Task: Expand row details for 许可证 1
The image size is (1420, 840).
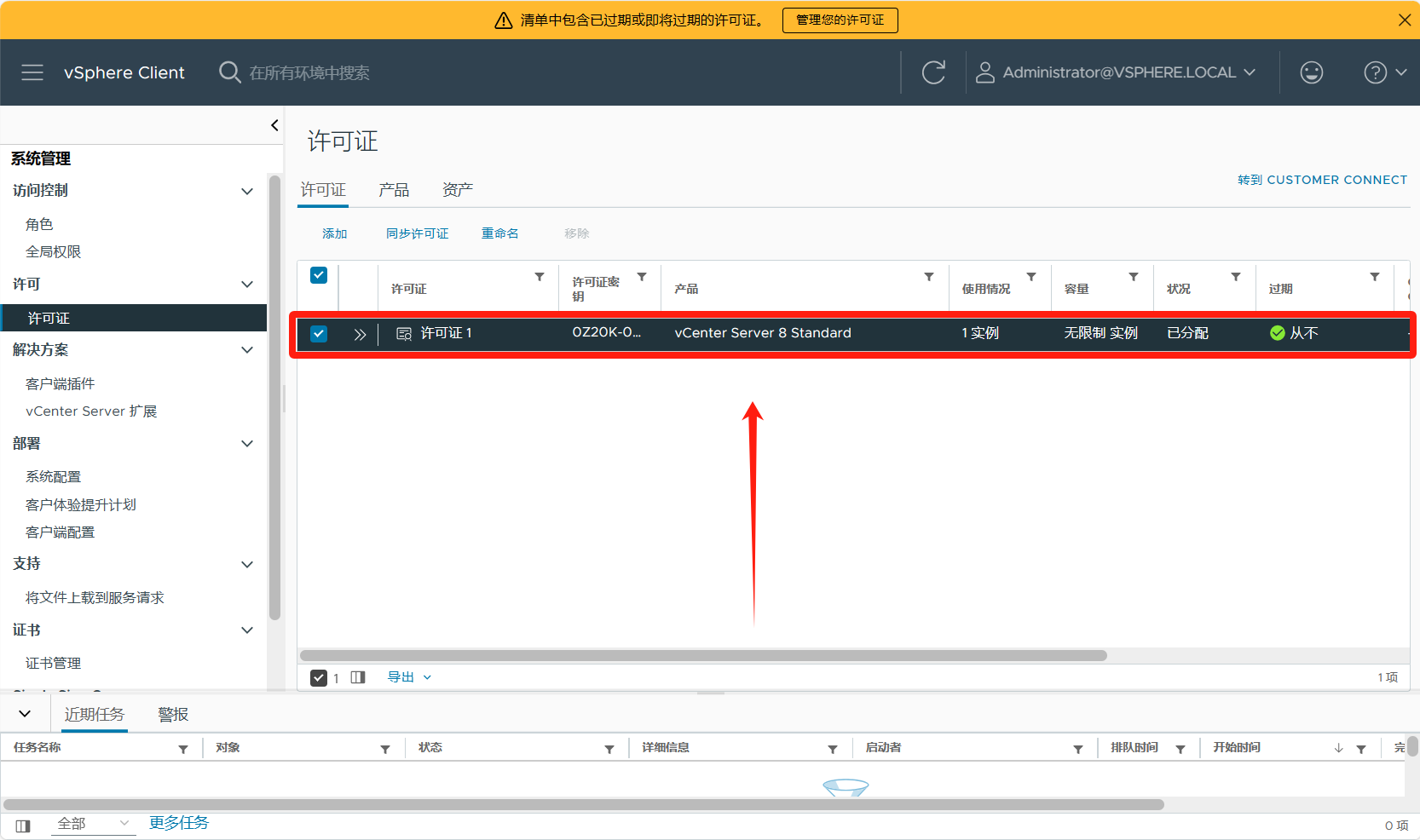Action: [360, 334]
